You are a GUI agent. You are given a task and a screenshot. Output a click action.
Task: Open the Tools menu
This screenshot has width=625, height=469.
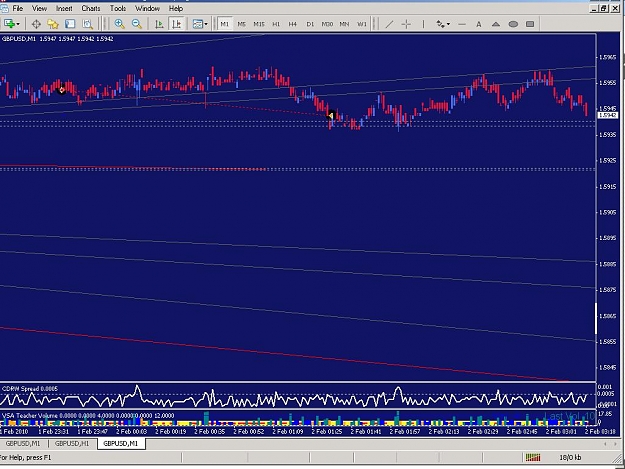[118, 8]
